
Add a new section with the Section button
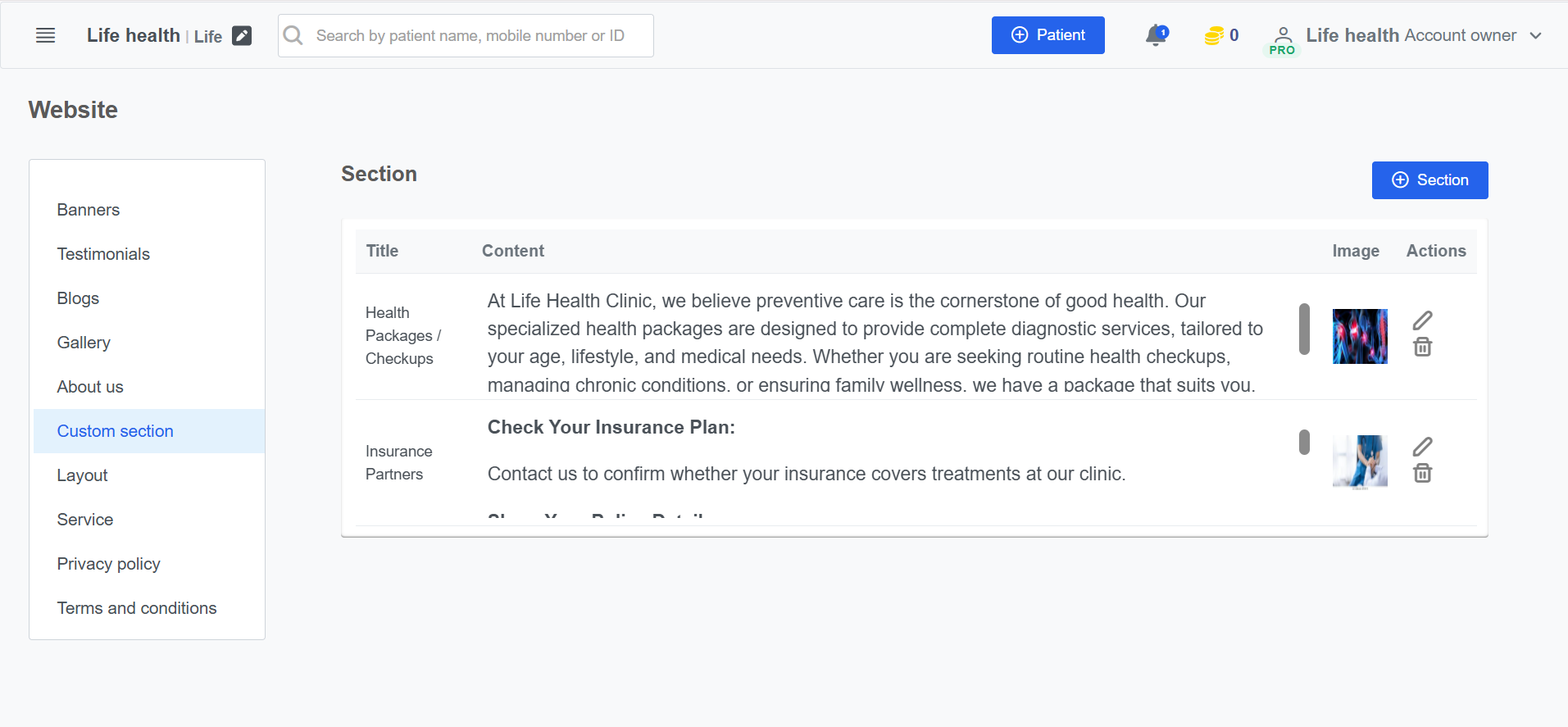click(x=1429, y=179)
